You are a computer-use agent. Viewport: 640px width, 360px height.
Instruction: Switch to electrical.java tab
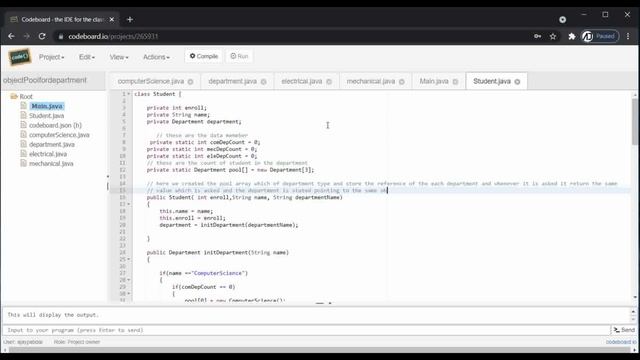point(302,81)
